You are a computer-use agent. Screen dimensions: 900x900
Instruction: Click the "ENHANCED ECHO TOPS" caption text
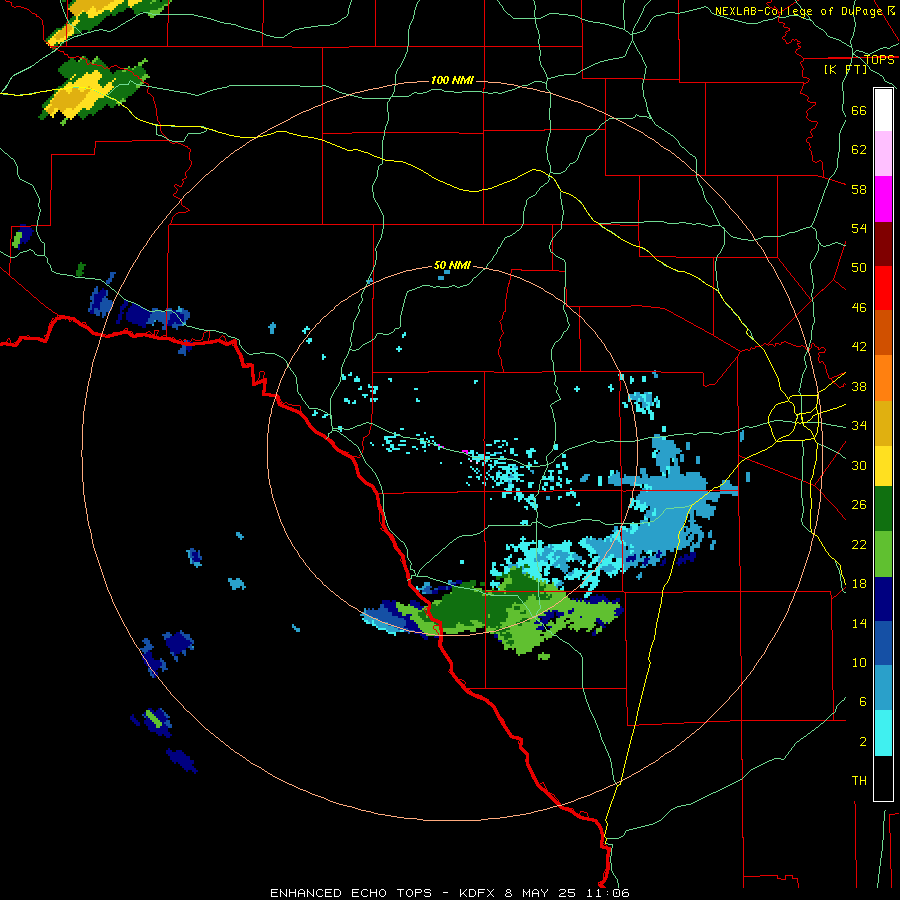coord(351,893)
